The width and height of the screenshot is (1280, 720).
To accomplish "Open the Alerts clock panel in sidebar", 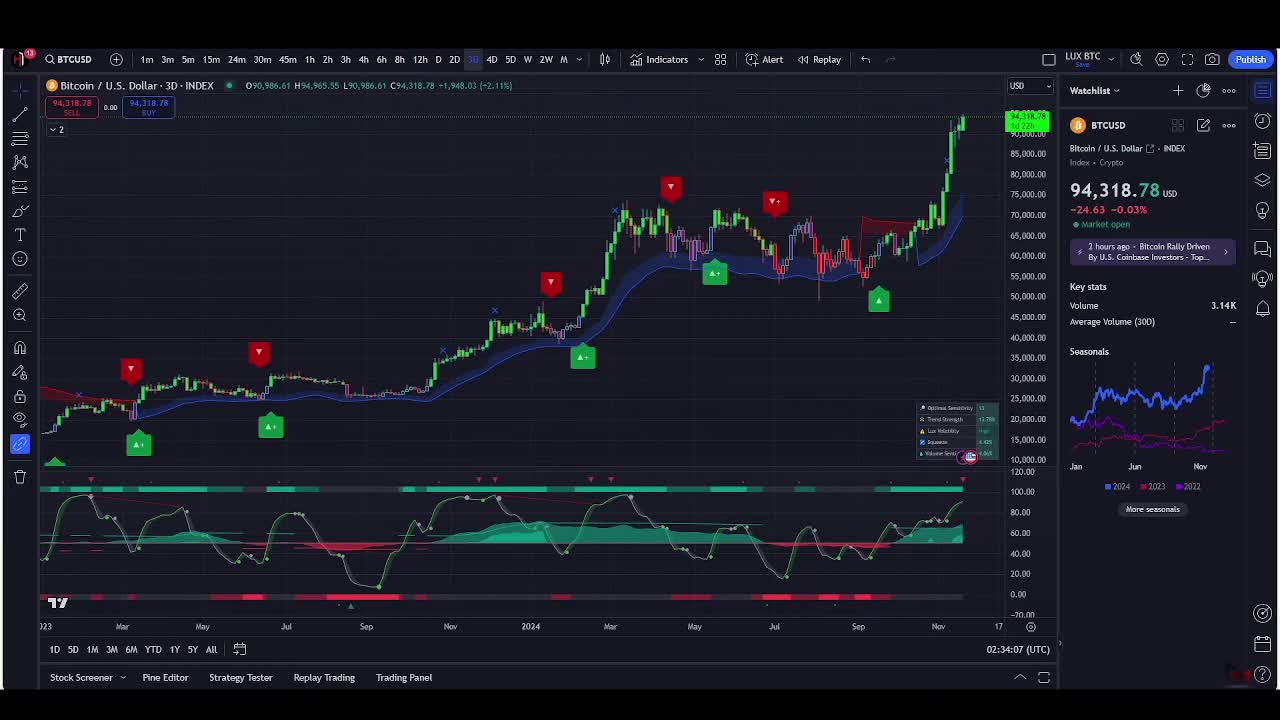I will click(x=1263, y=122).
